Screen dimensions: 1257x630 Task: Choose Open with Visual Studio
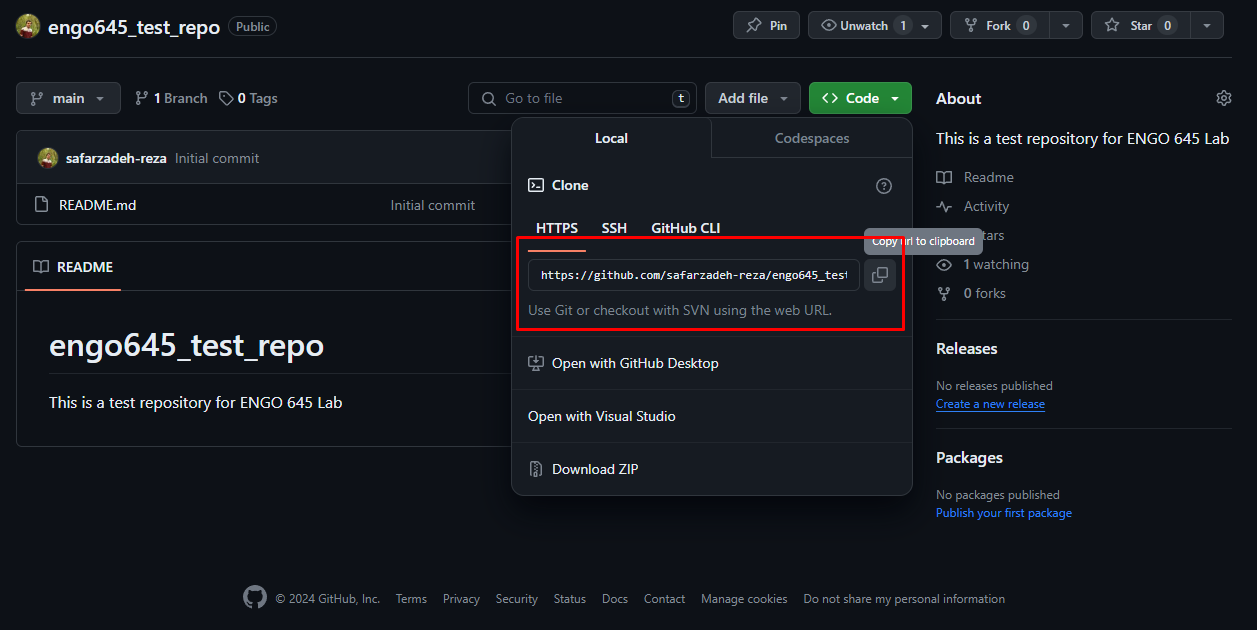pos(712,416)
